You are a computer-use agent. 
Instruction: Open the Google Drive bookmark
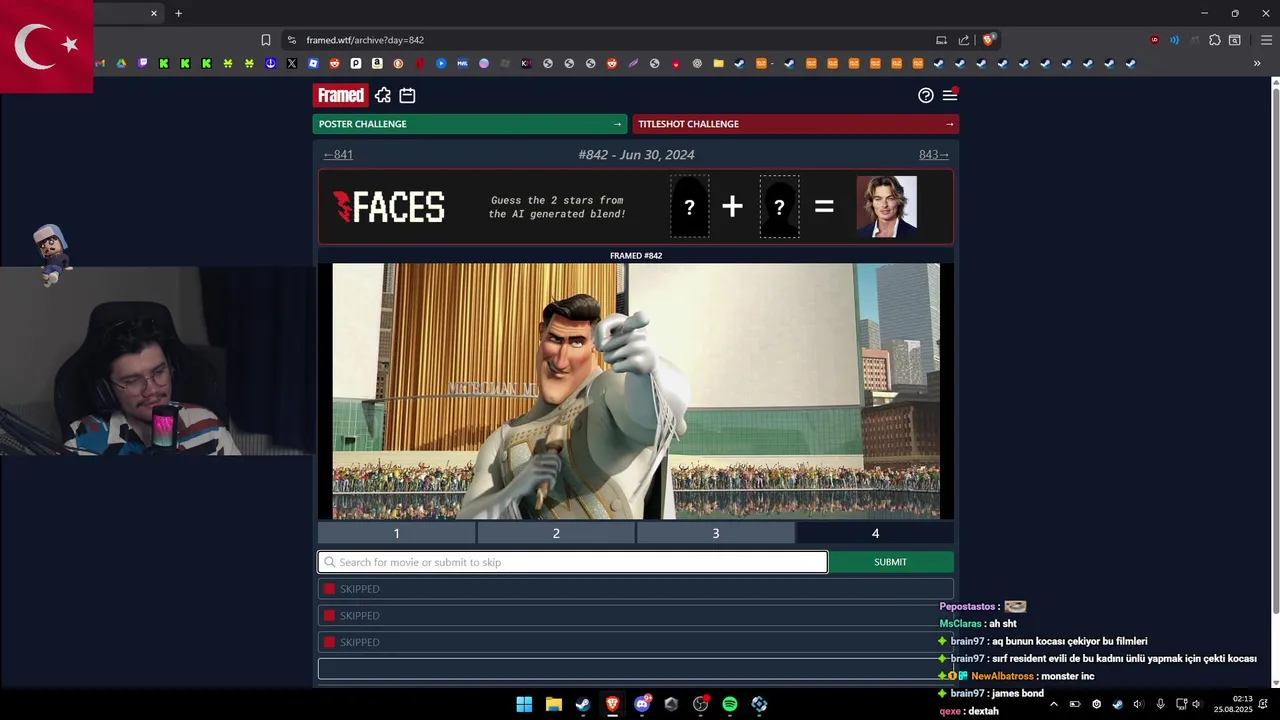[x=121, y=63]
